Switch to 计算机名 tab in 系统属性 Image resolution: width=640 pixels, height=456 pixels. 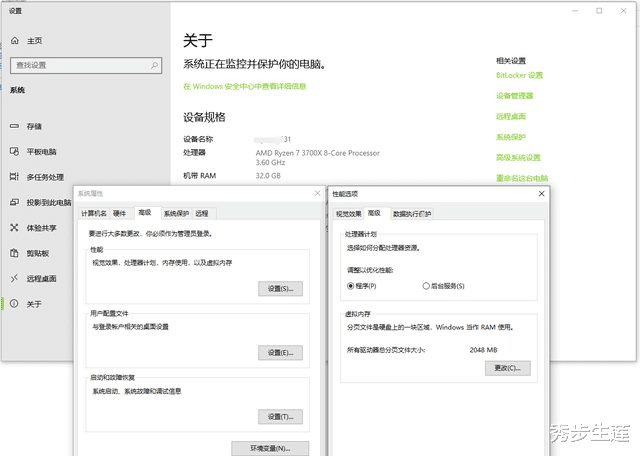pyautogui.click(x=94, y=214)
